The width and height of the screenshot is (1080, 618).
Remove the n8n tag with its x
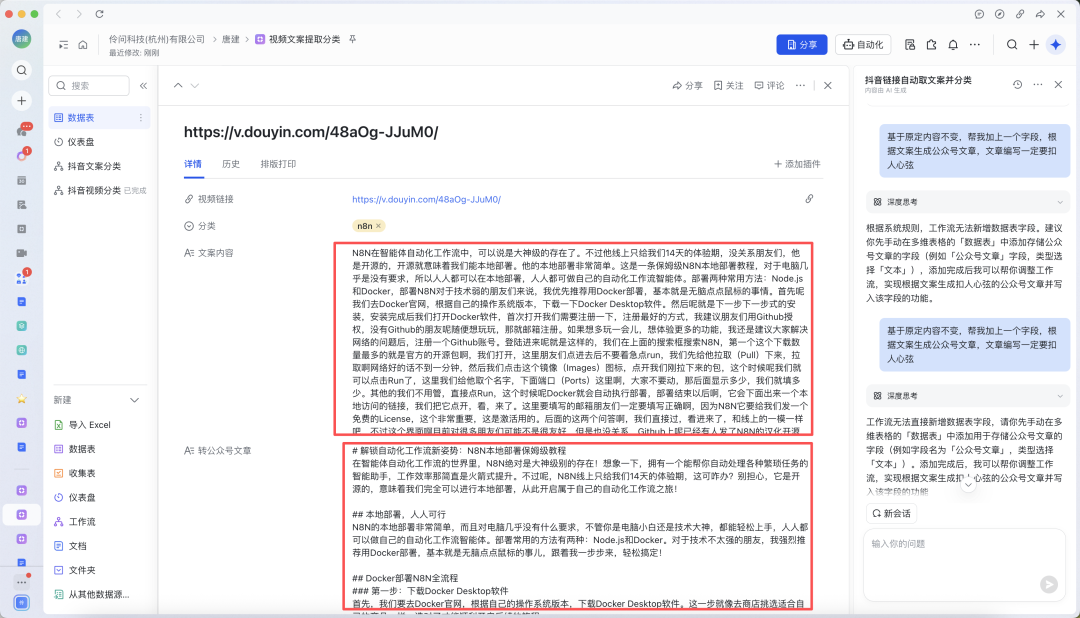(x=379, y=226)
